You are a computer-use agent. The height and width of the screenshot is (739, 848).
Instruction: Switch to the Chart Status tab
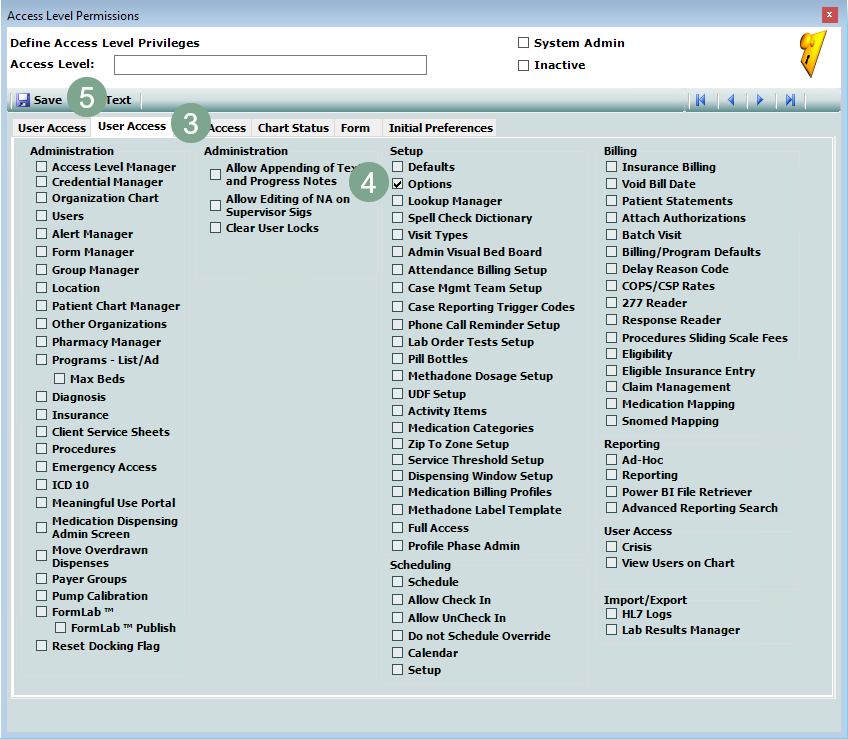(293, 128)
